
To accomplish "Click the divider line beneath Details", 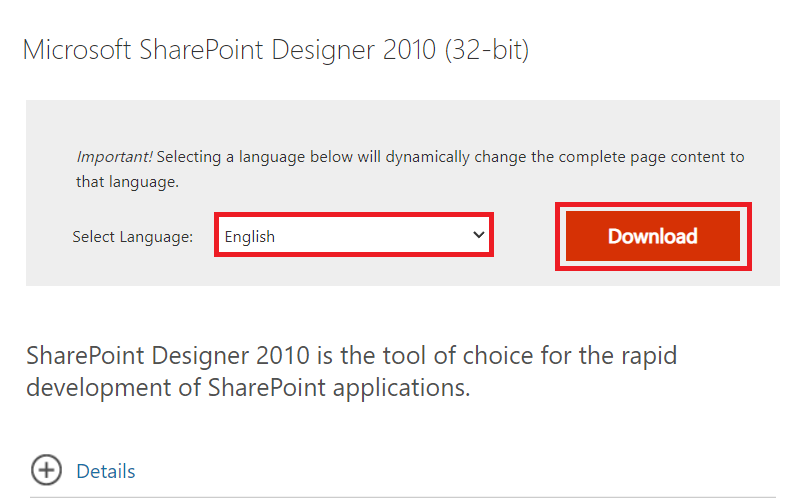I will tap(400, 496).
